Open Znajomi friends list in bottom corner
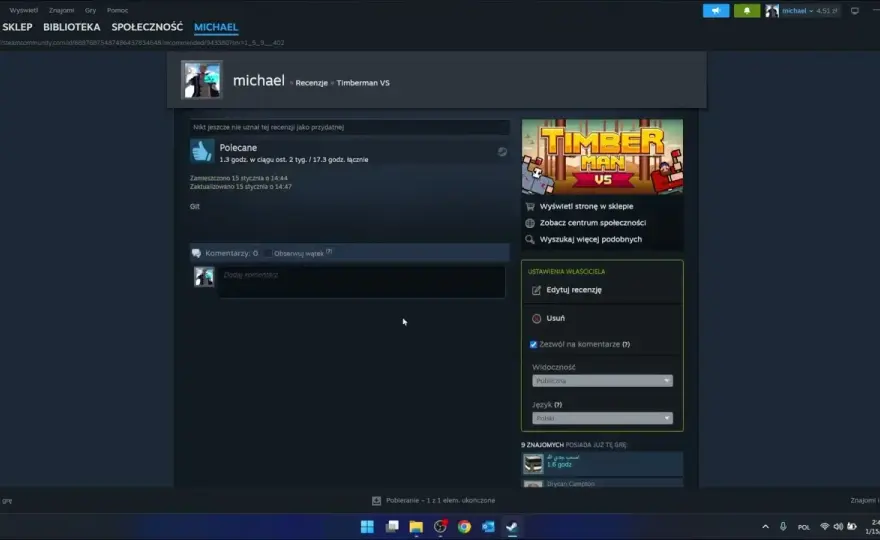Viewport: 880px width, 540px height. pos(864,501)
